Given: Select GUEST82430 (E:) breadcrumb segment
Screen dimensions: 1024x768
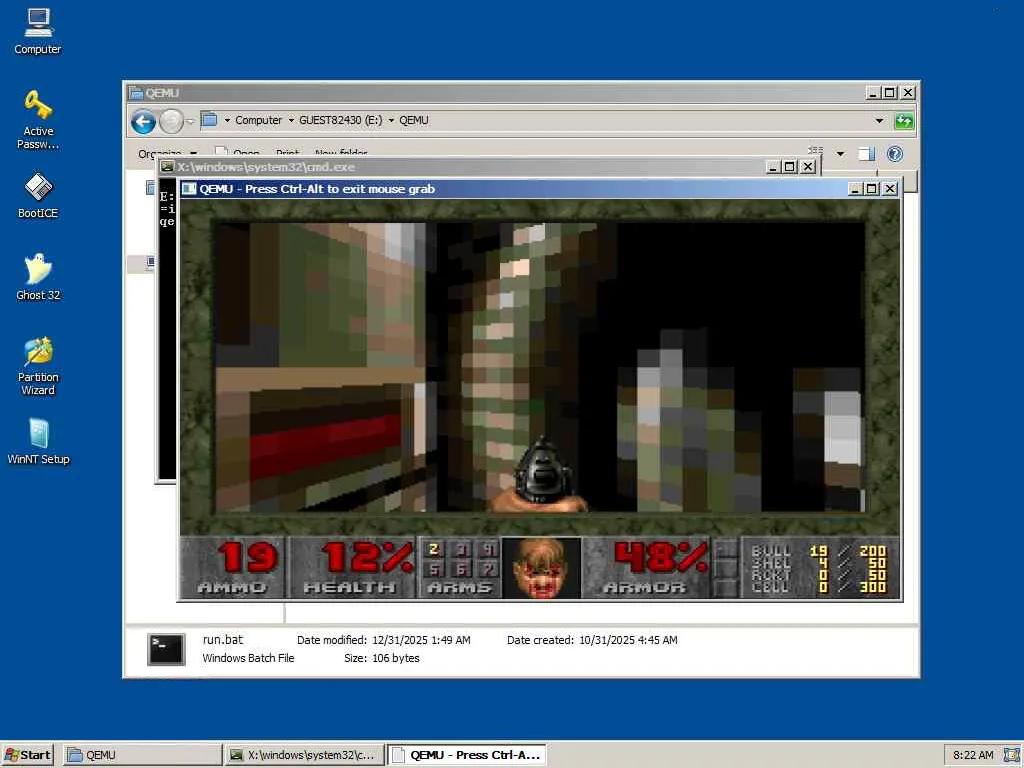Looking at the screenshot, I should (x=340, y=120).
